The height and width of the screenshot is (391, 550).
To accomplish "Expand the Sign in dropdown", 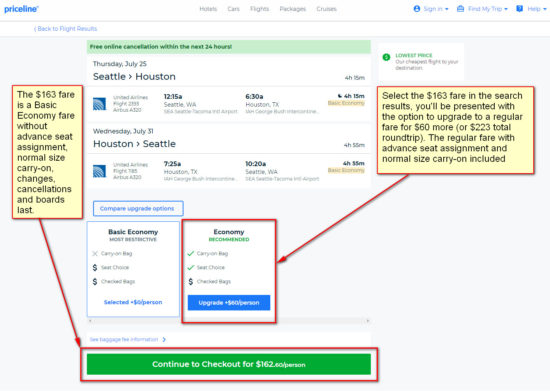I will click(435, 9).
